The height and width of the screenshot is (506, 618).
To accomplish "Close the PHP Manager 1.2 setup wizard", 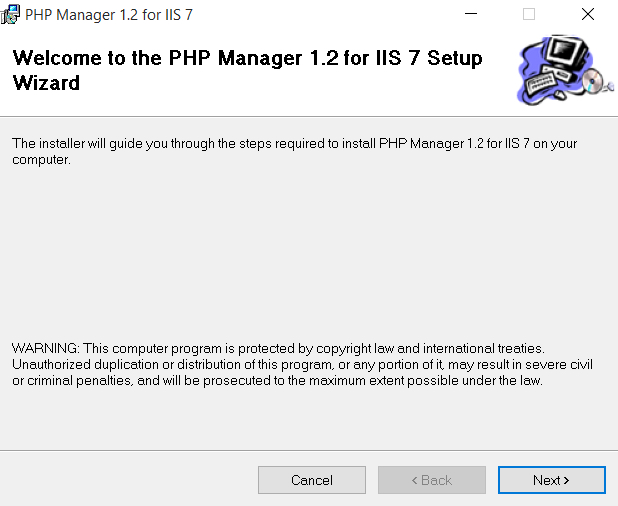I will [x=588, y=14].
